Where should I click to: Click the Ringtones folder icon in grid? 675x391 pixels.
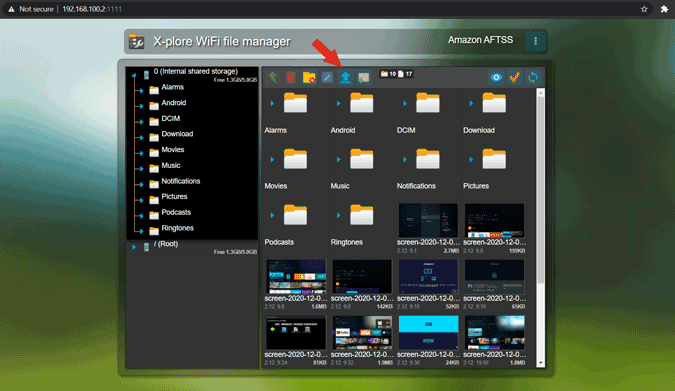(x=362, y=215)
